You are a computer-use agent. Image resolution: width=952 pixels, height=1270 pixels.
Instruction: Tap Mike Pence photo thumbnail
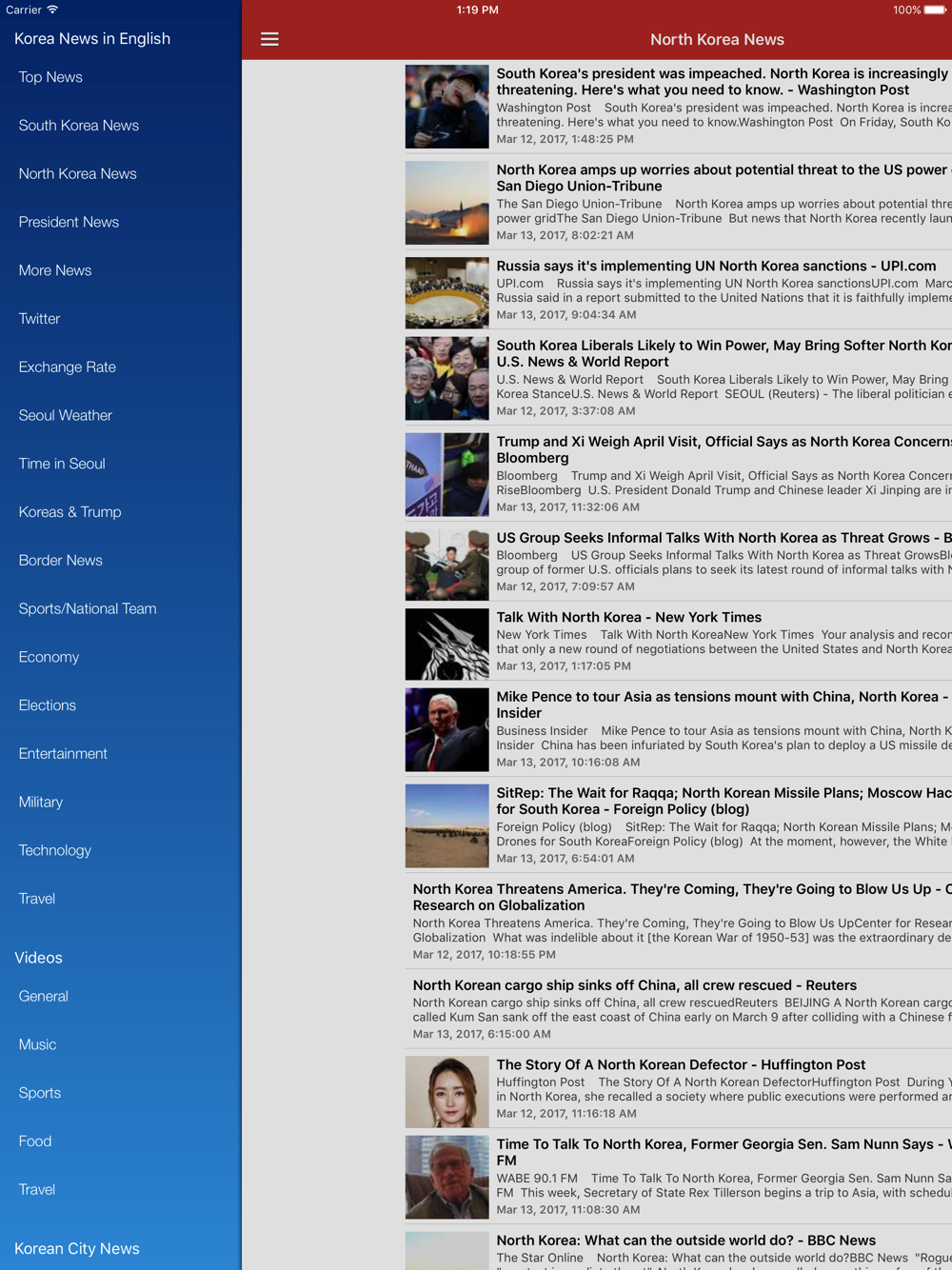point(446,730)
